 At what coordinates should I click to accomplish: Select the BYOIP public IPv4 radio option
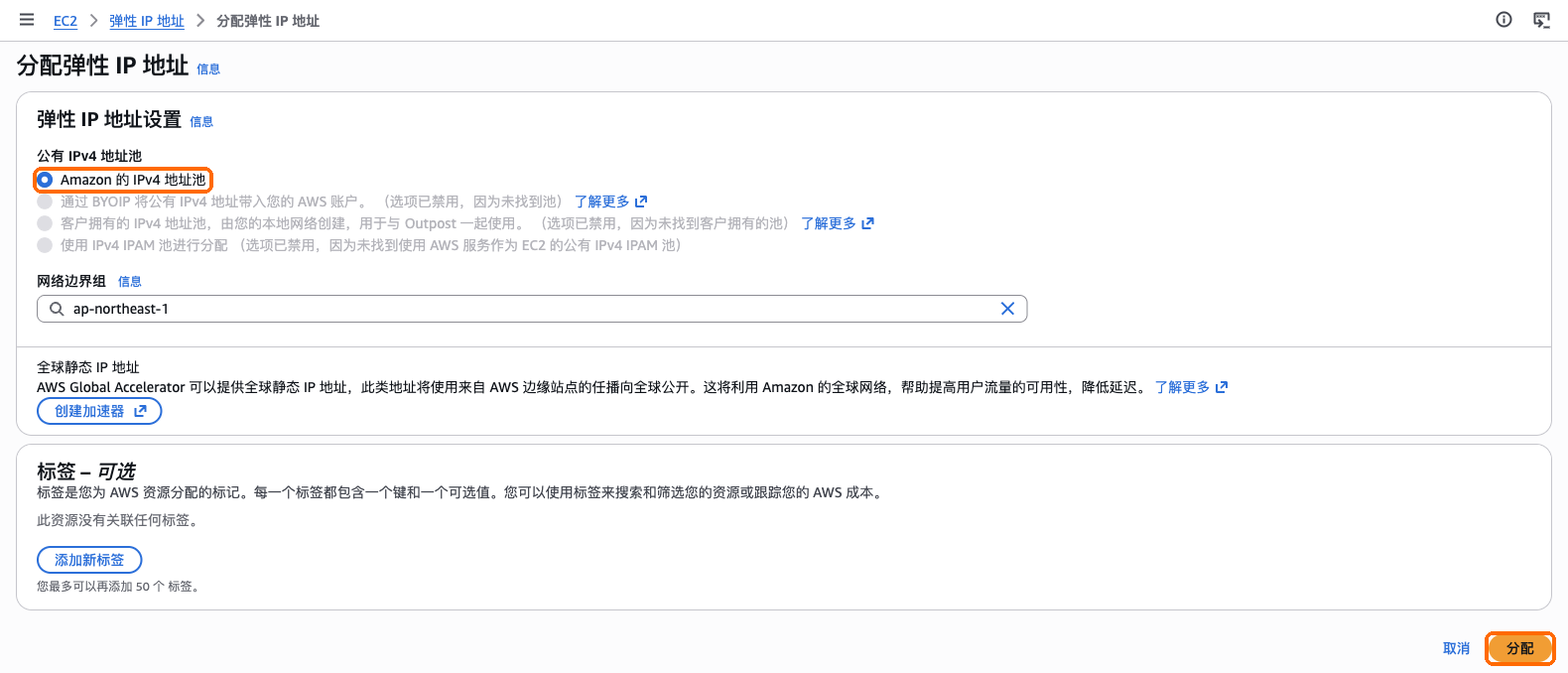pos(45,202)
